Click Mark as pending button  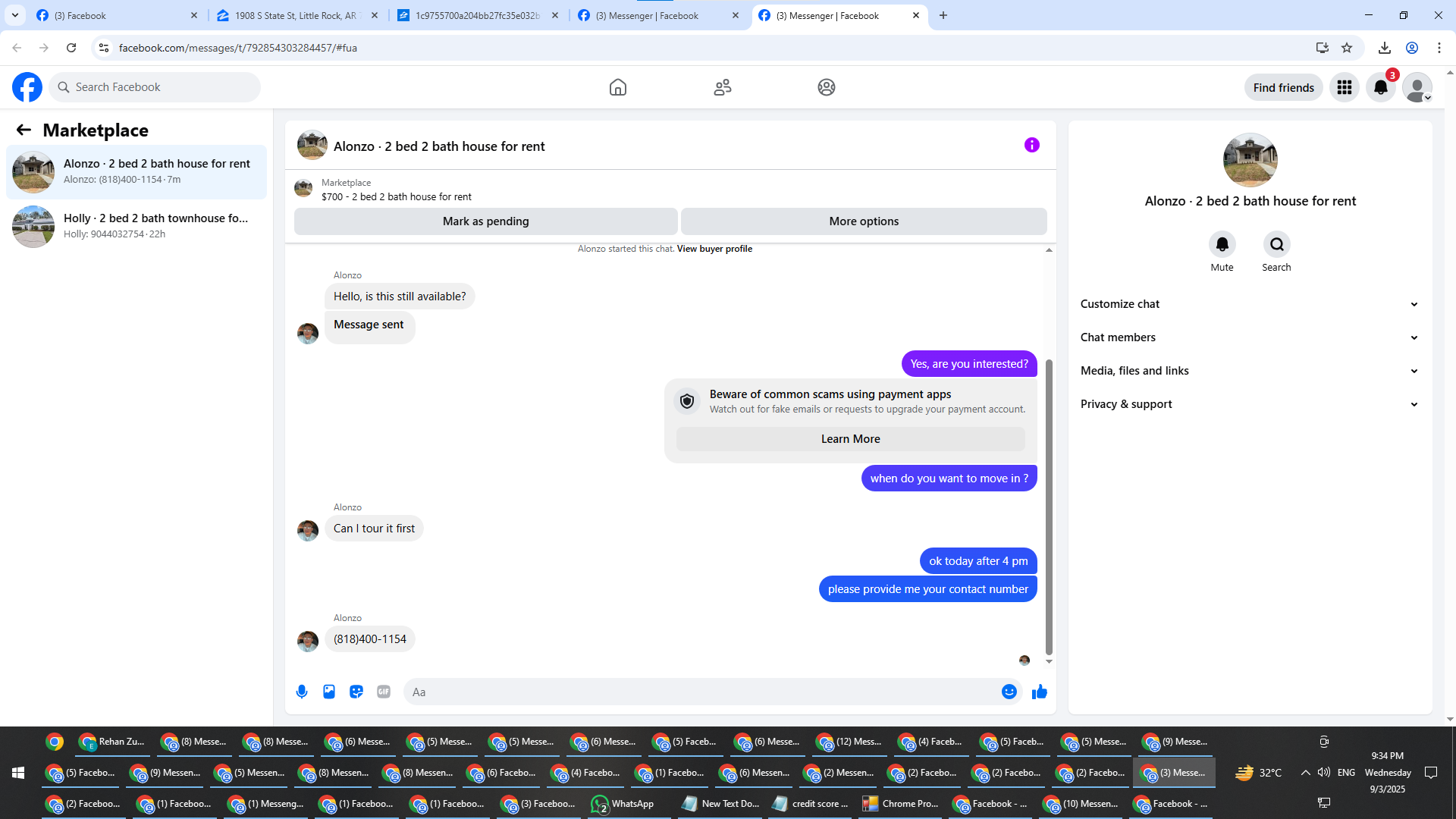[x=486, y=221]
